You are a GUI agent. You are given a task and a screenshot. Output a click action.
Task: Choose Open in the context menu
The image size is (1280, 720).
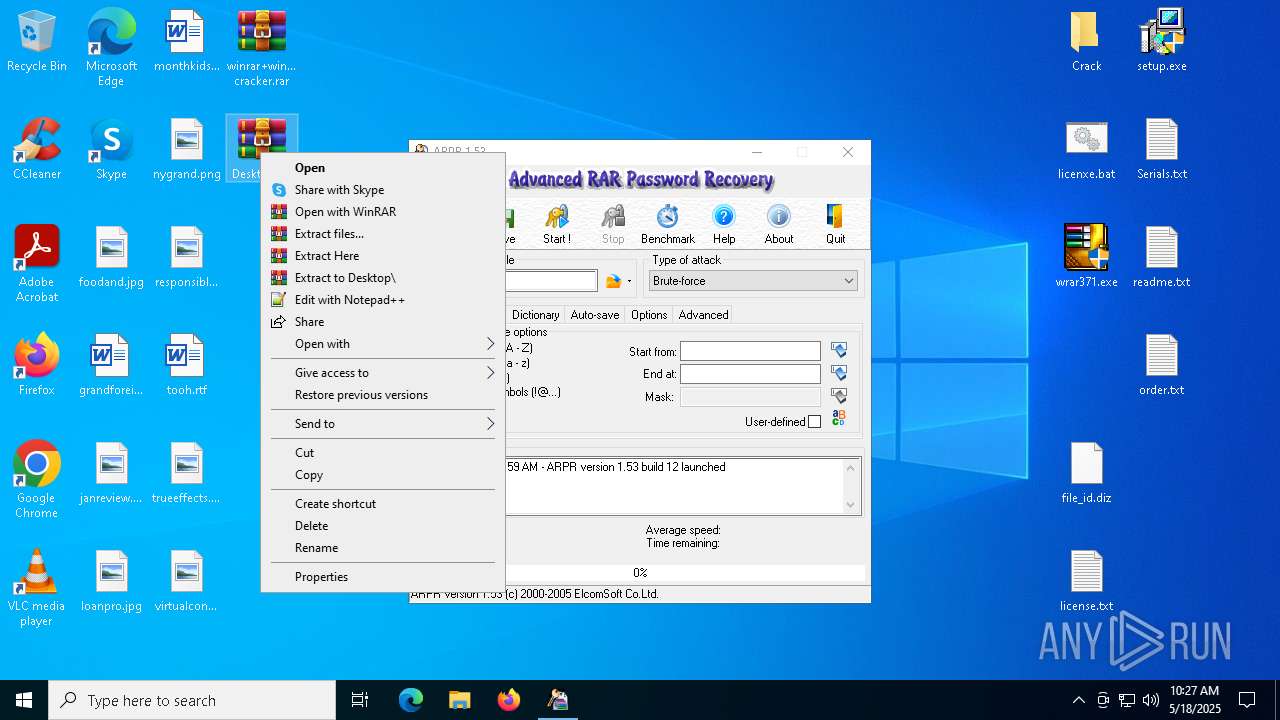tap(383, 168)
